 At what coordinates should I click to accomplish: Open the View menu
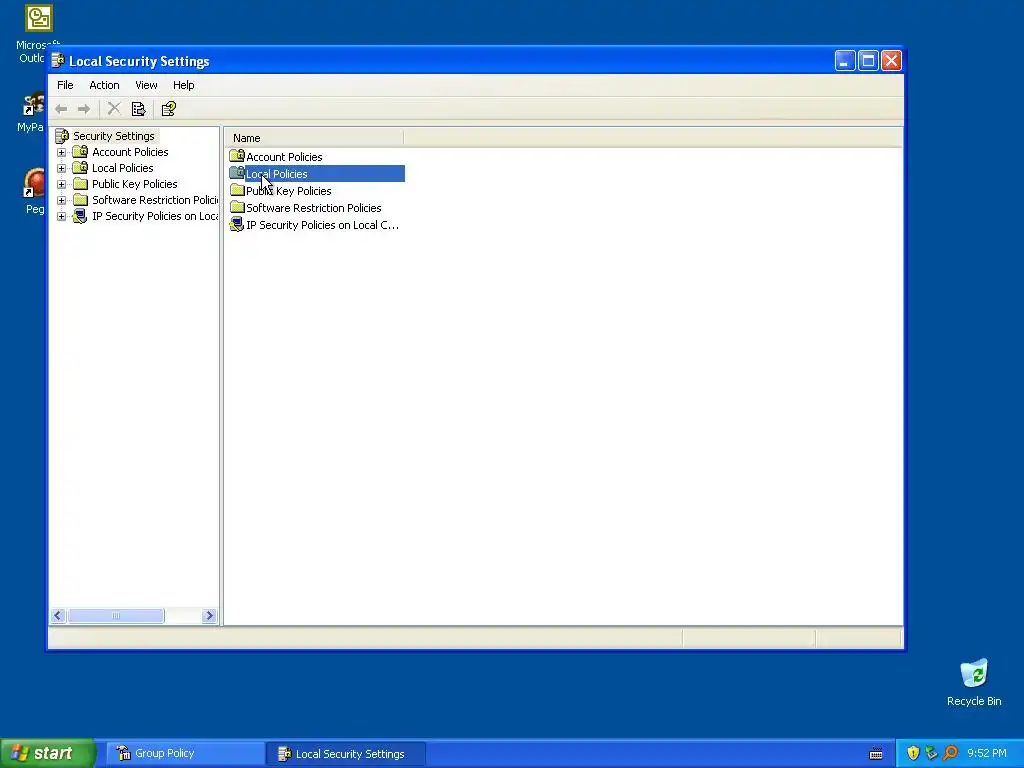[x=146, y=85]
